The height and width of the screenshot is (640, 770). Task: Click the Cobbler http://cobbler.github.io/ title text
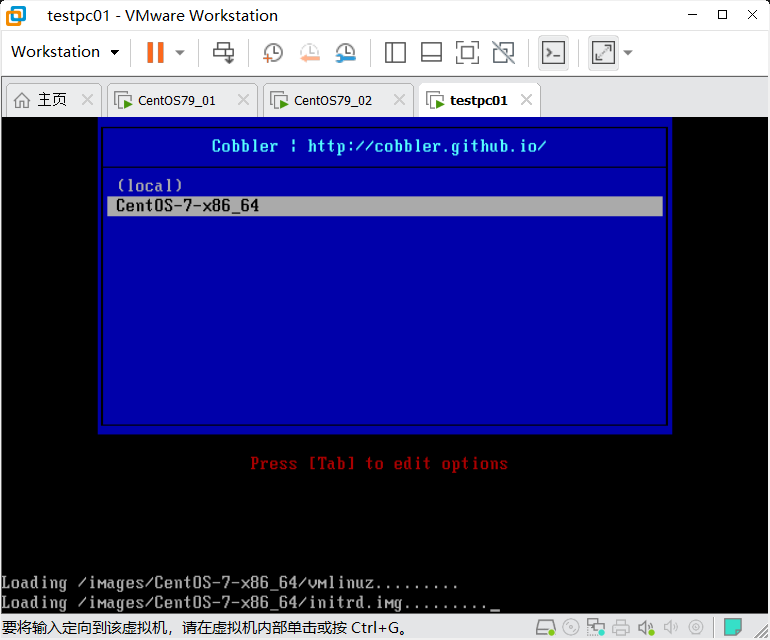click(x=379, y=146)
